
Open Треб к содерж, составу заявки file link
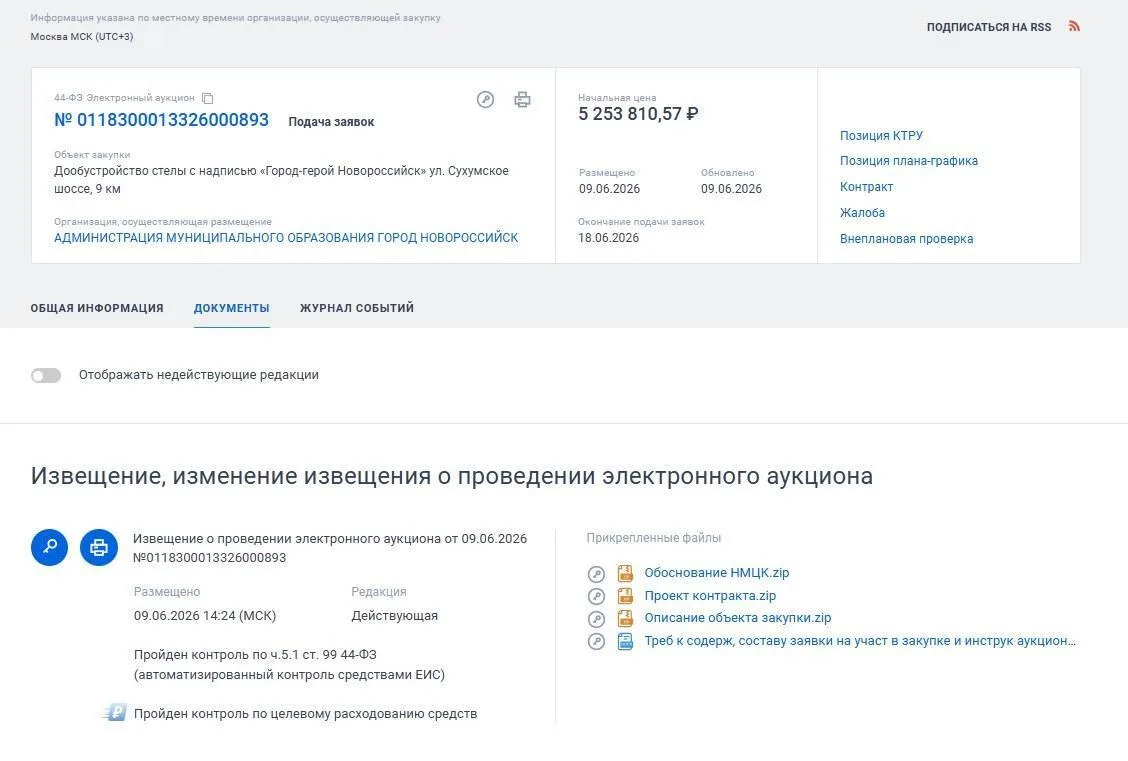[860, 641]
